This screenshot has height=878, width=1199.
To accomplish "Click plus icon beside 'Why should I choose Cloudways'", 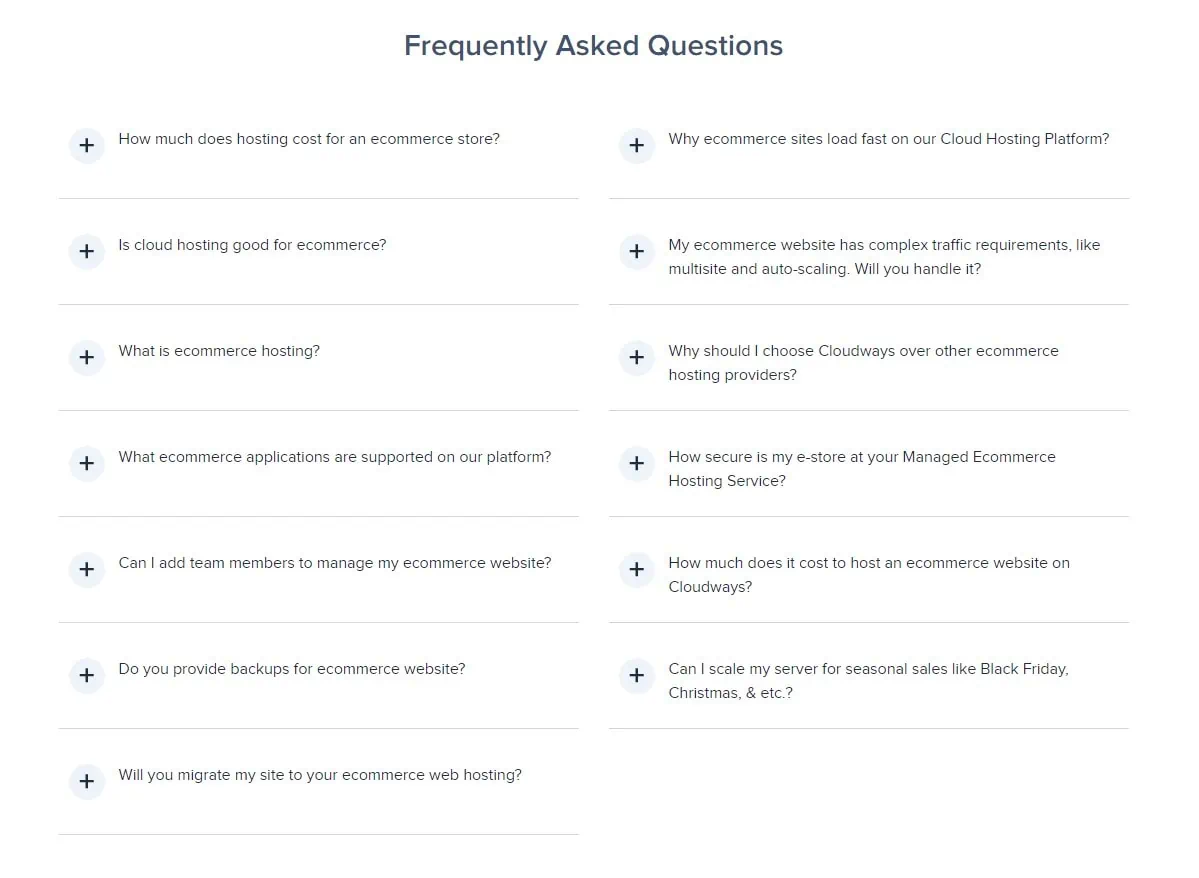I will coord(637,357).
